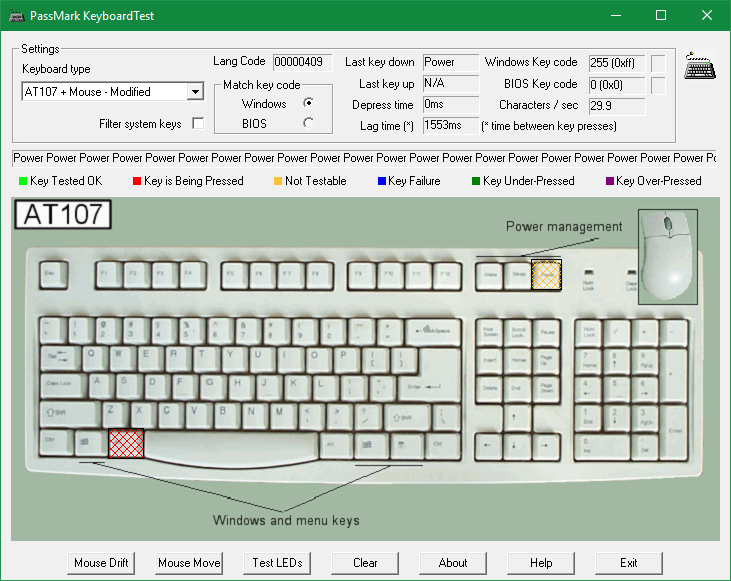Click the Help button
This screenshot has width=731, height=581.
[x=541, y=563]
